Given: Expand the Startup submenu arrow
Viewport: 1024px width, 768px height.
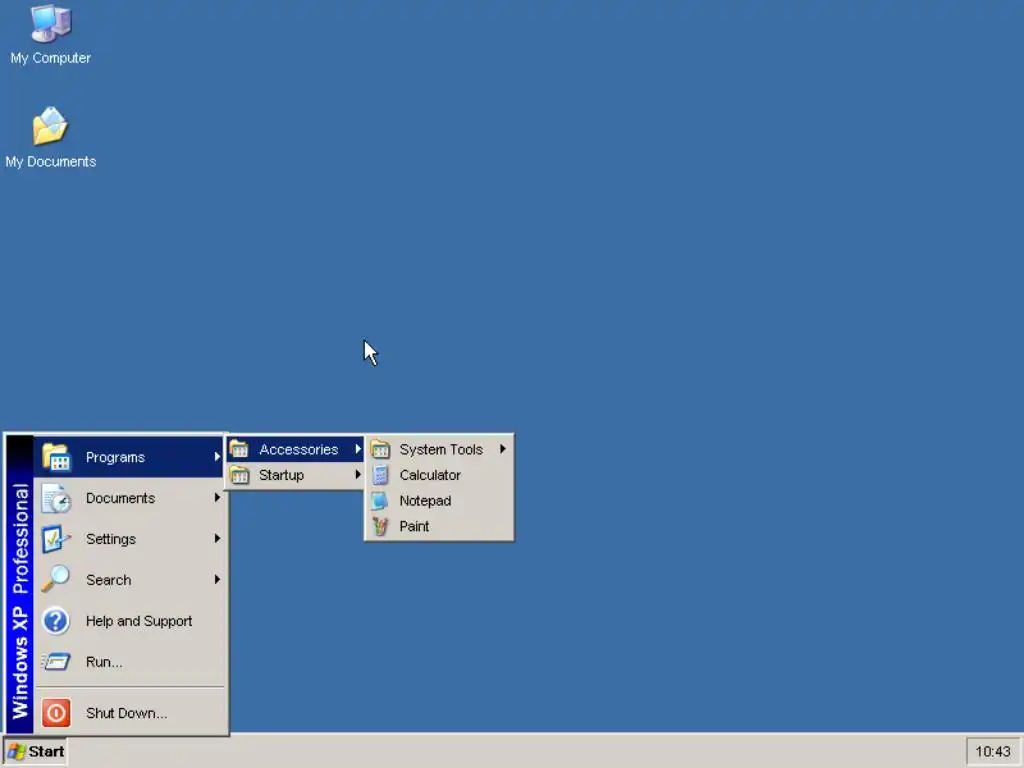Looking at the screenshot, I should click(358, 474).
